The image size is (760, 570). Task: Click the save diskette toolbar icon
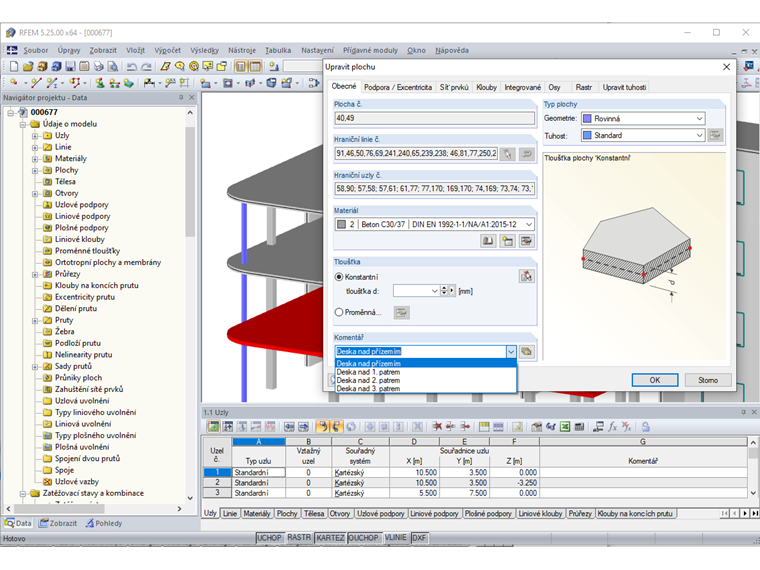click(x=71, y=66)
